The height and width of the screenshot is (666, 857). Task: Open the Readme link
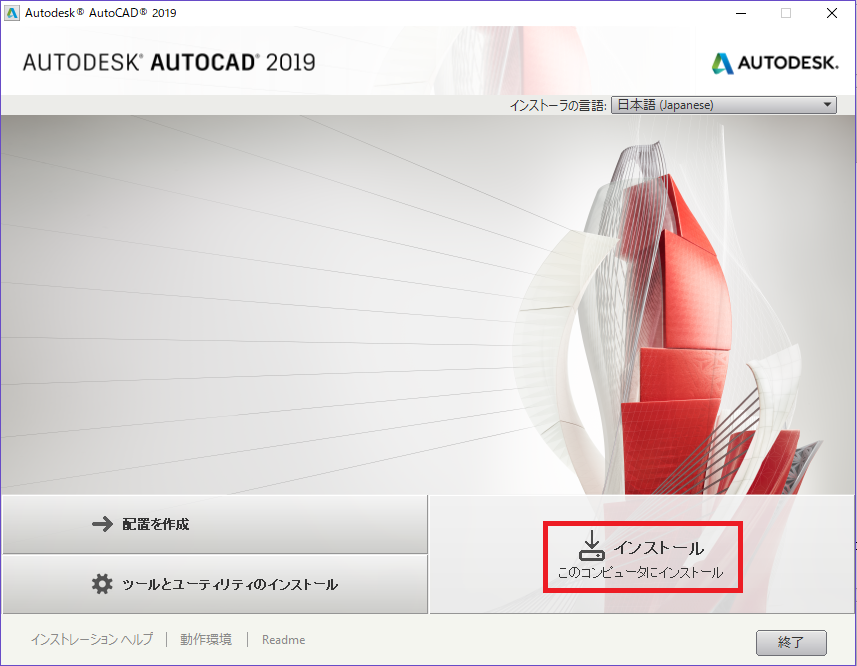[x=283, y=640]
